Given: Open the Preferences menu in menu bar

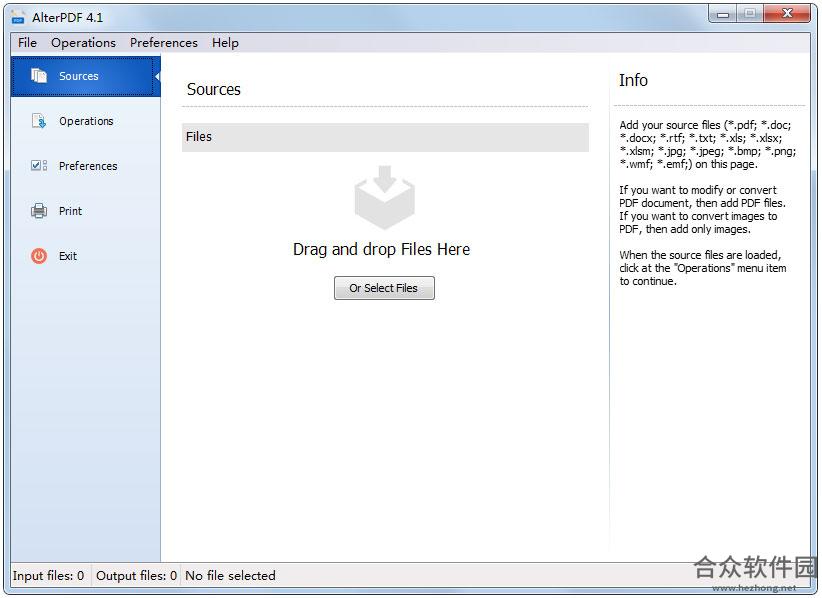Looking at the screenshot, I should (164, 42).
